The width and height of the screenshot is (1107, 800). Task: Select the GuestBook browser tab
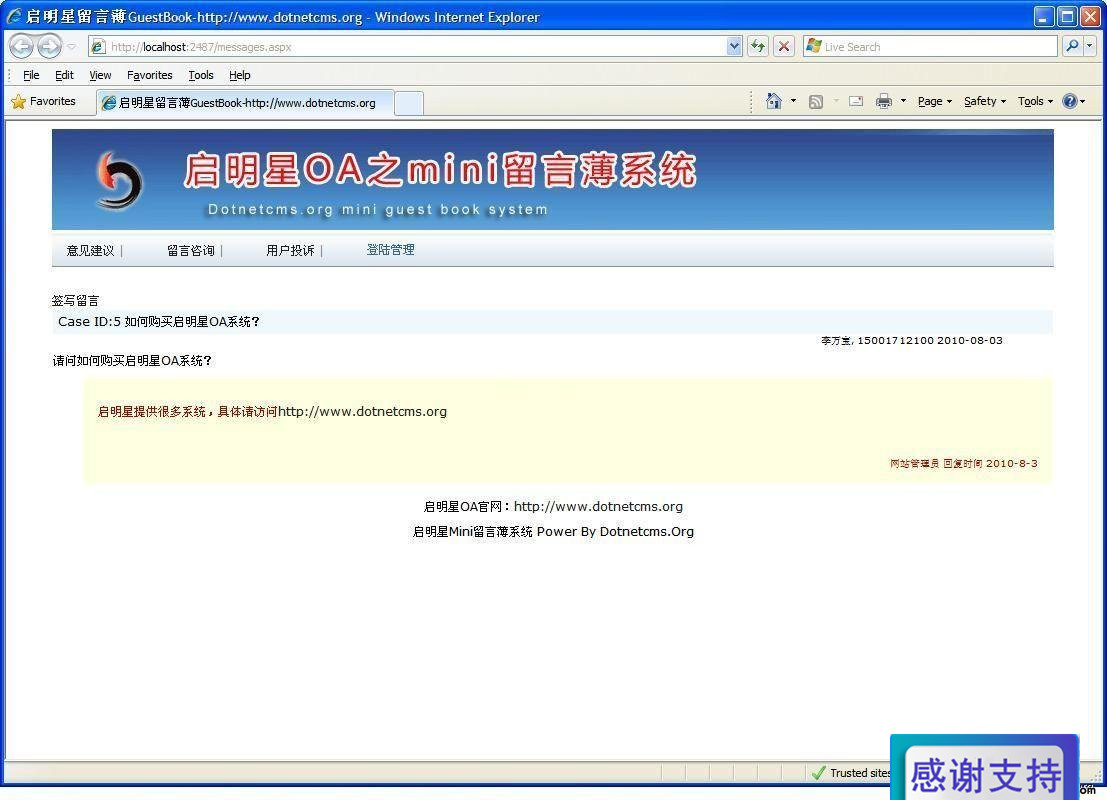point(245,103)
